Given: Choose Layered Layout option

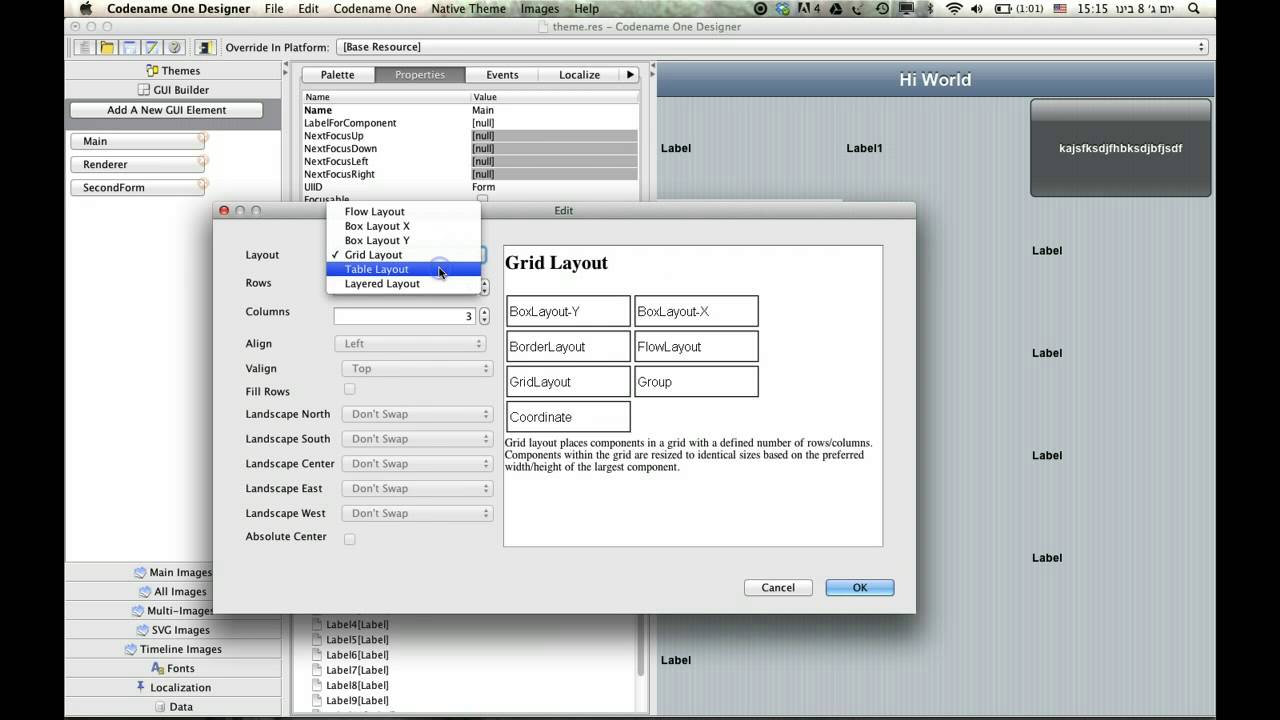Looking at the screenshot, I should 403,284.
